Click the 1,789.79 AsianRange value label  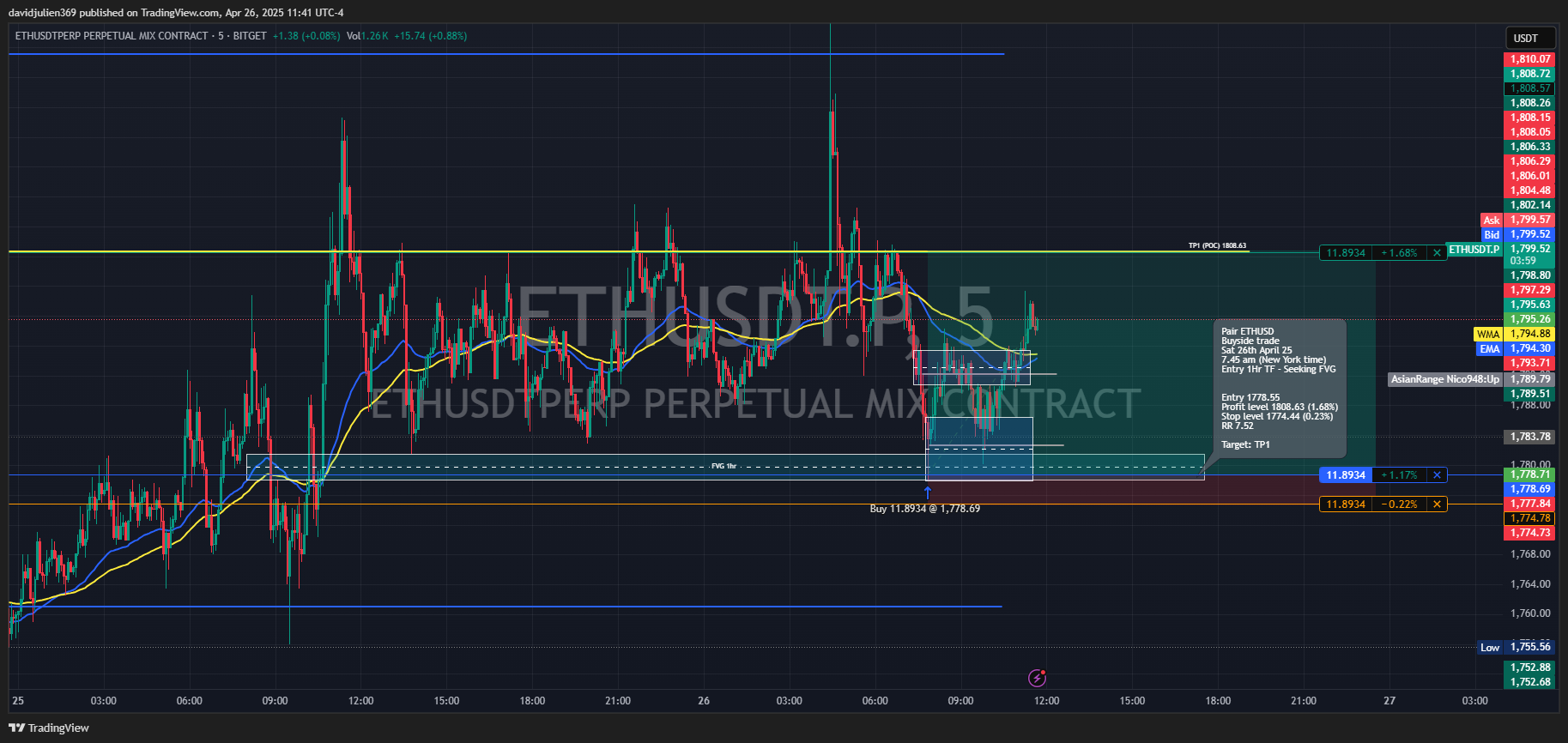(x=1529, y=379)
